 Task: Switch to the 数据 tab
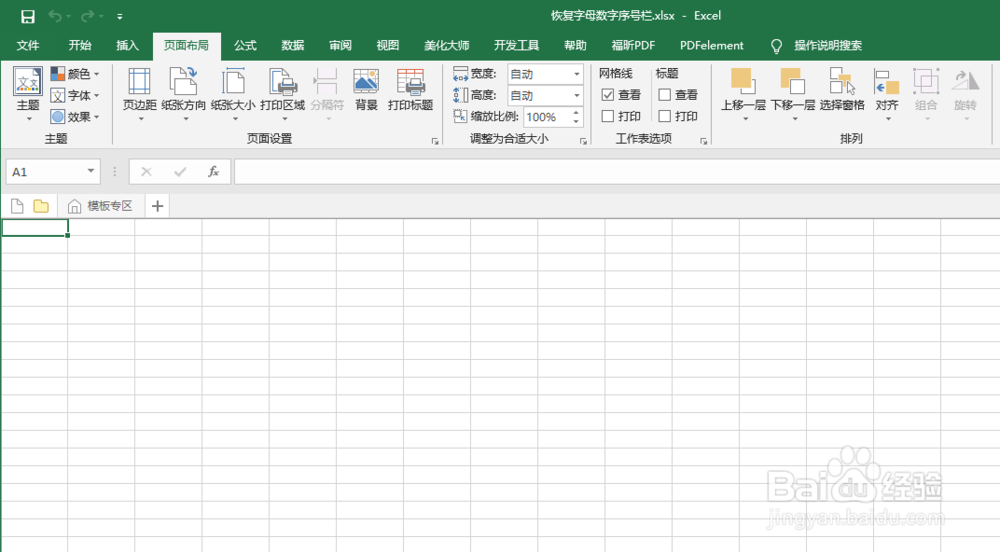click(x=293, y=45)
